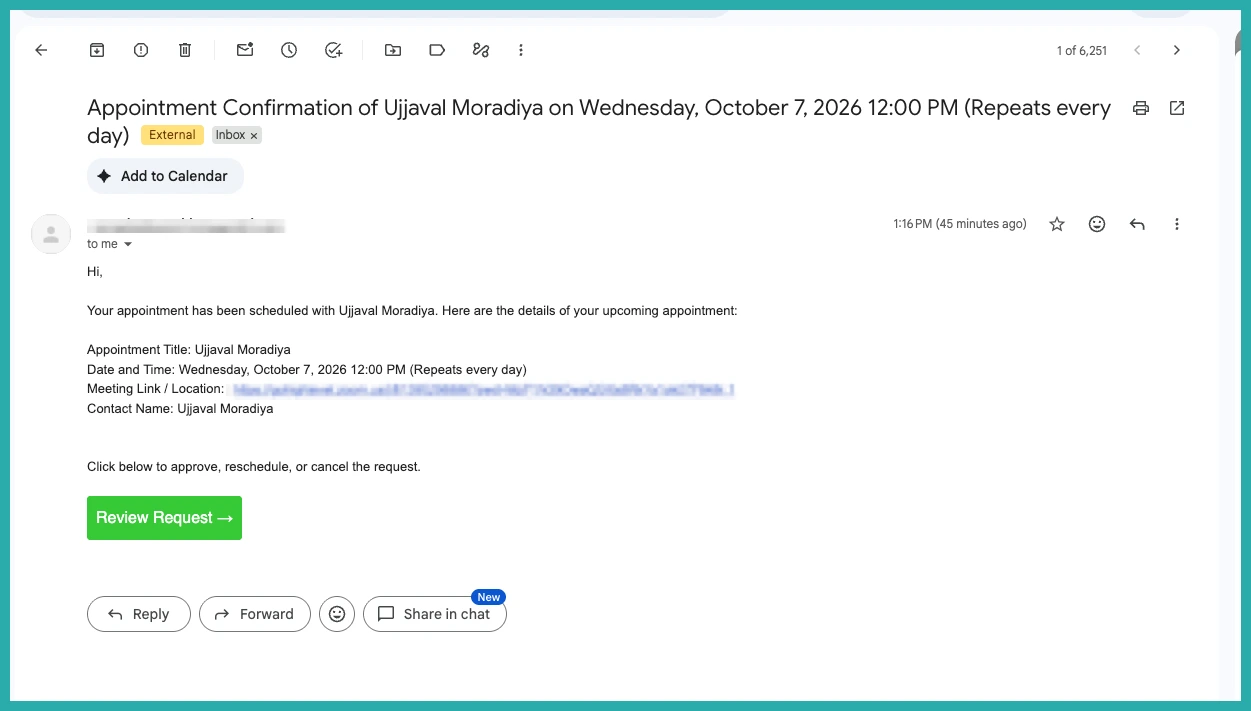1251x711 pixels.
Task: Click the '1 of 6,251' counter
Action: point(1082,51)
